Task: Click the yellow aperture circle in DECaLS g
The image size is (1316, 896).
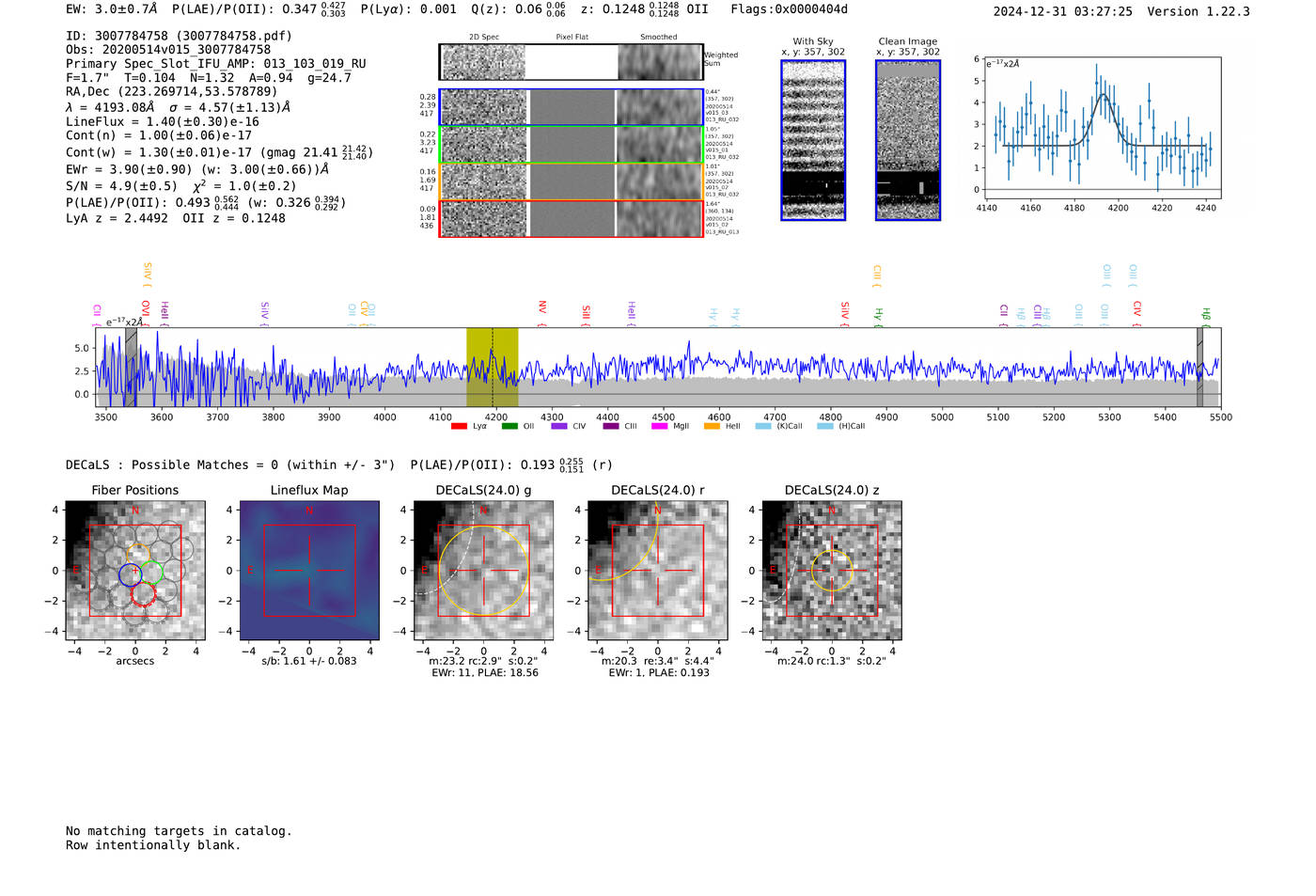Action: click(x=484, y=571)
